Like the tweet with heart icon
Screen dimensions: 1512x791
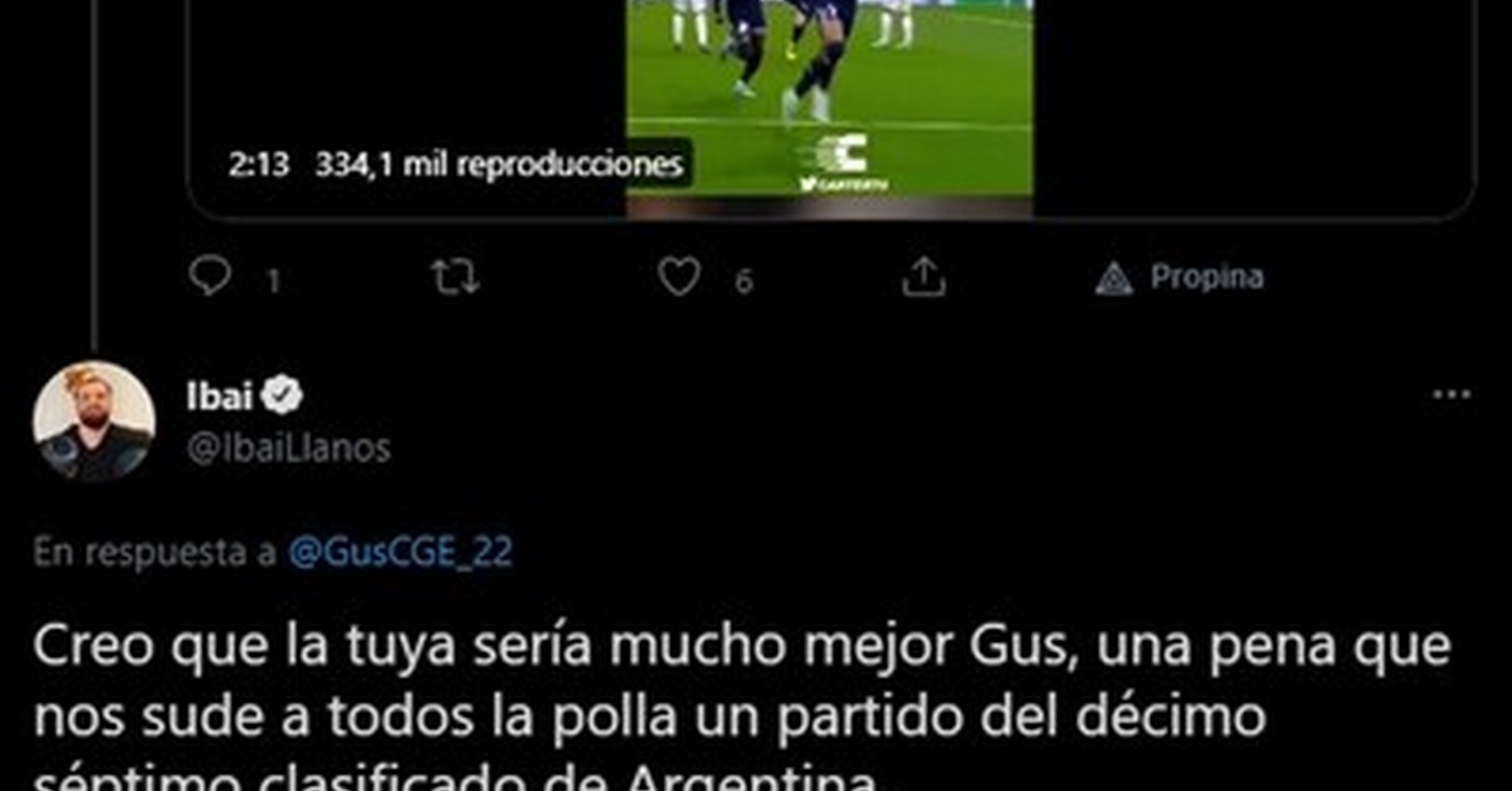pos(679,277)
